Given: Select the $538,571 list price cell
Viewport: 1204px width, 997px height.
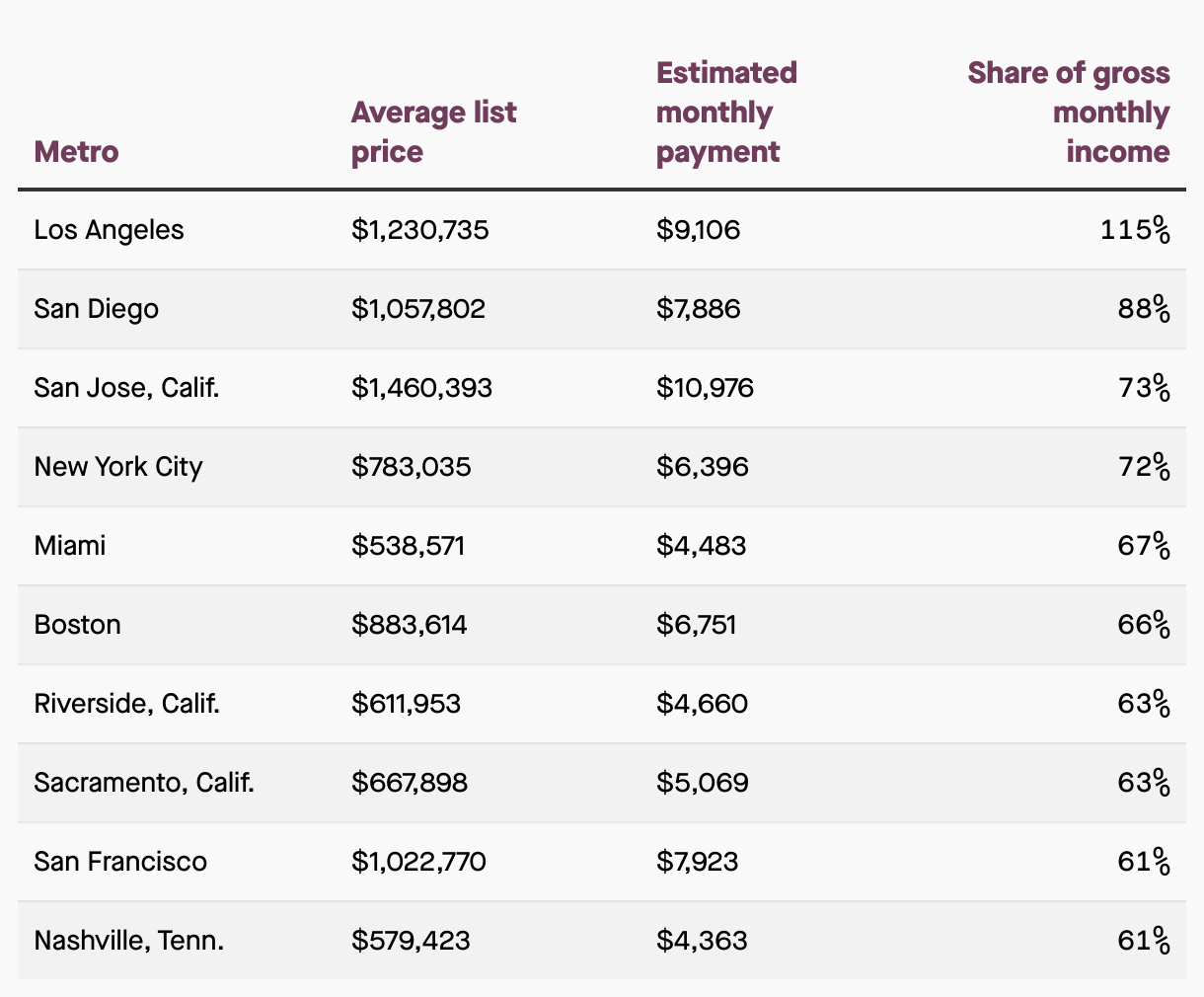Looking at the screenshot, I should tap(408, 546).
